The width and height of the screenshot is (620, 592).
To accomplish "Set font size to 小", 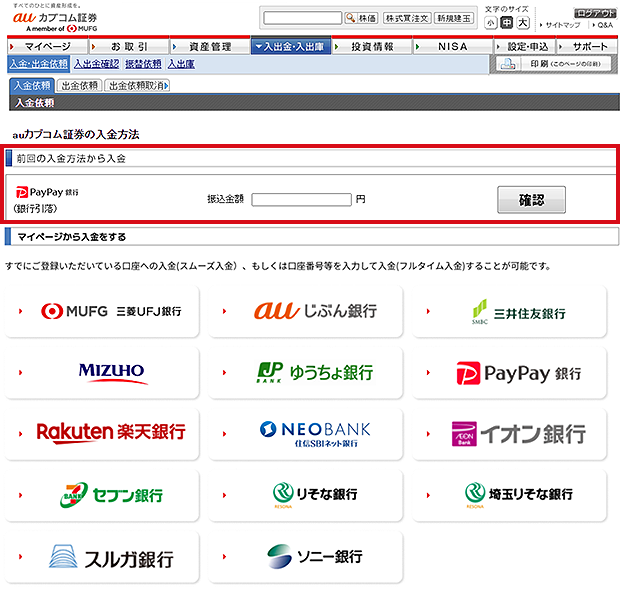I will [490, 23].
